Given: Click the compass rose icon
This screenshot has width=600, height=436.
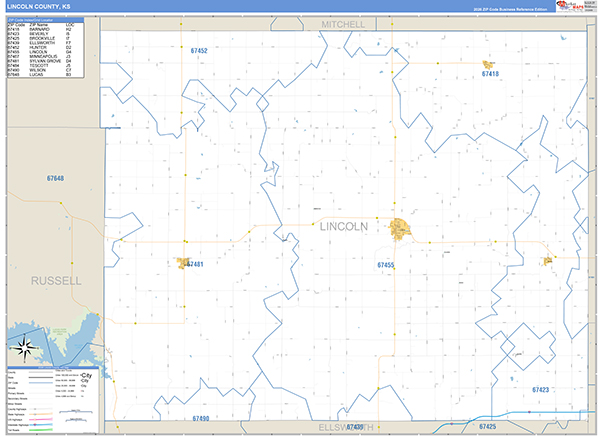Looking at the screenshot, I should 25,348.
